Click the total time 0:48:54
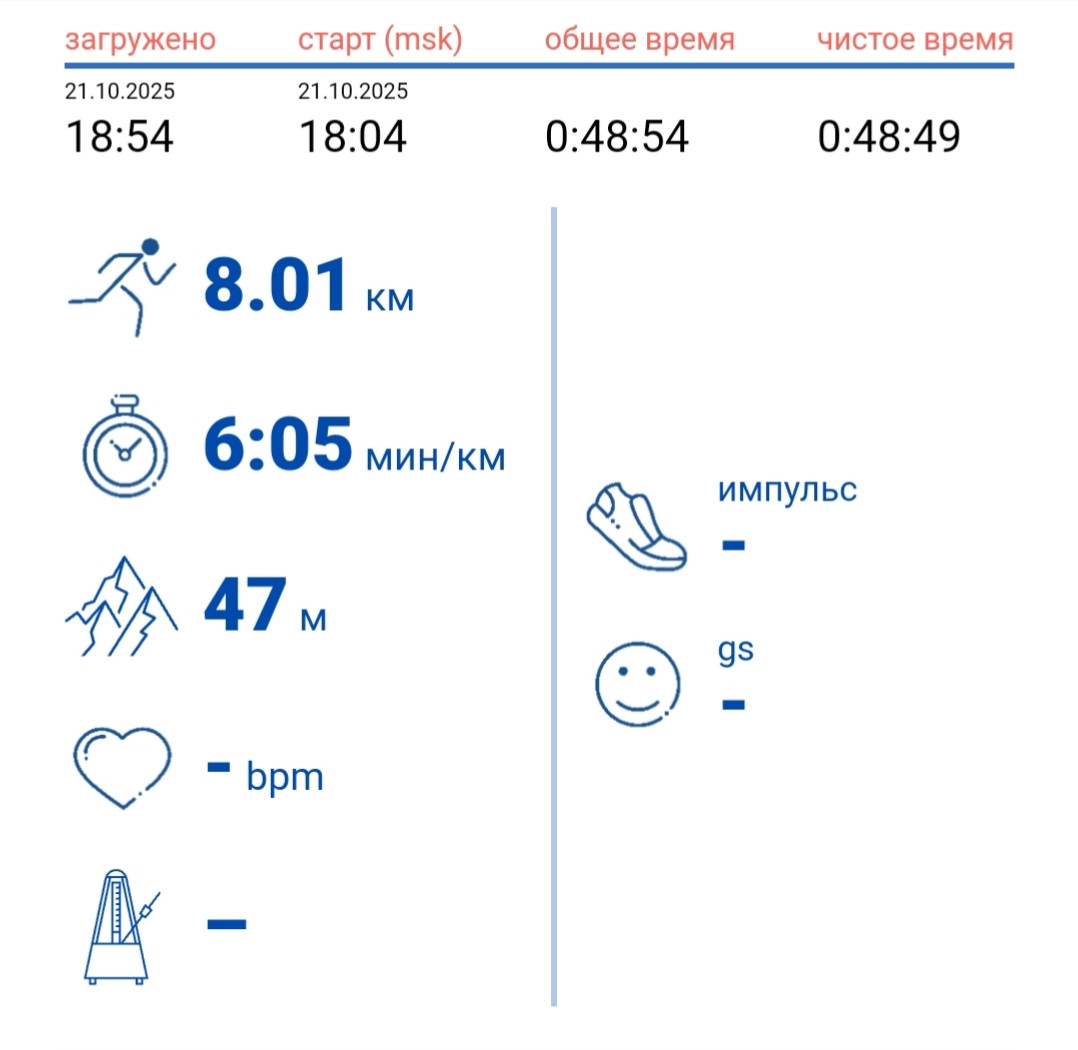The image size is (1078, 1050). point(617,136)
